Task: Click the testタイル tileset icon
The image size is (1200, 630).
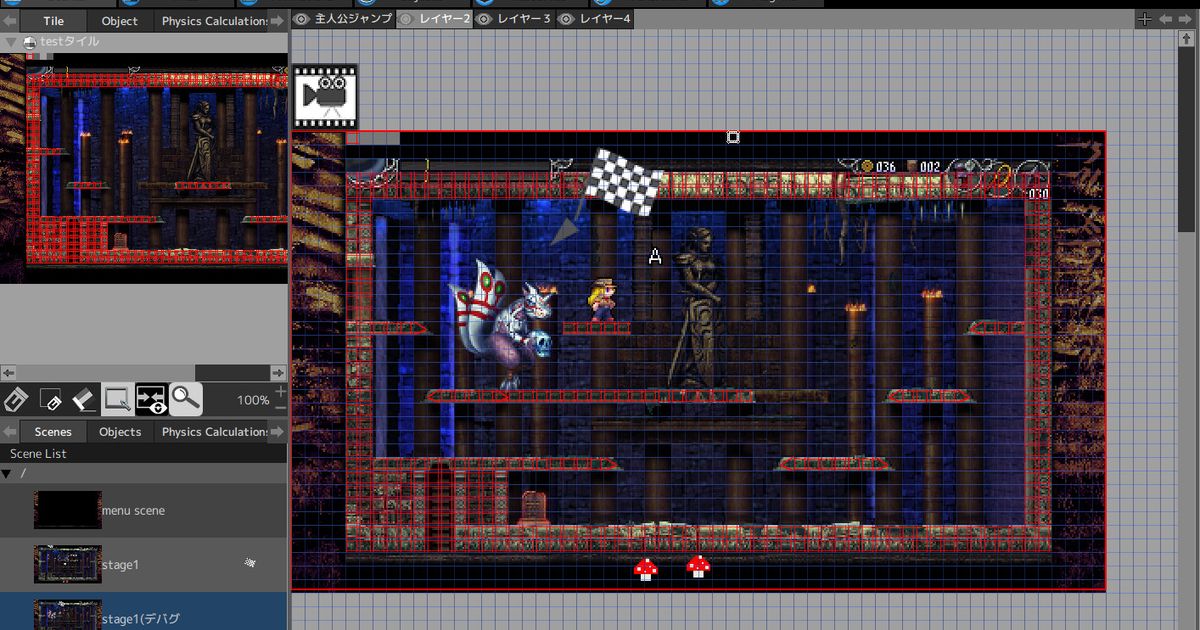Action: tap(29, 42)
